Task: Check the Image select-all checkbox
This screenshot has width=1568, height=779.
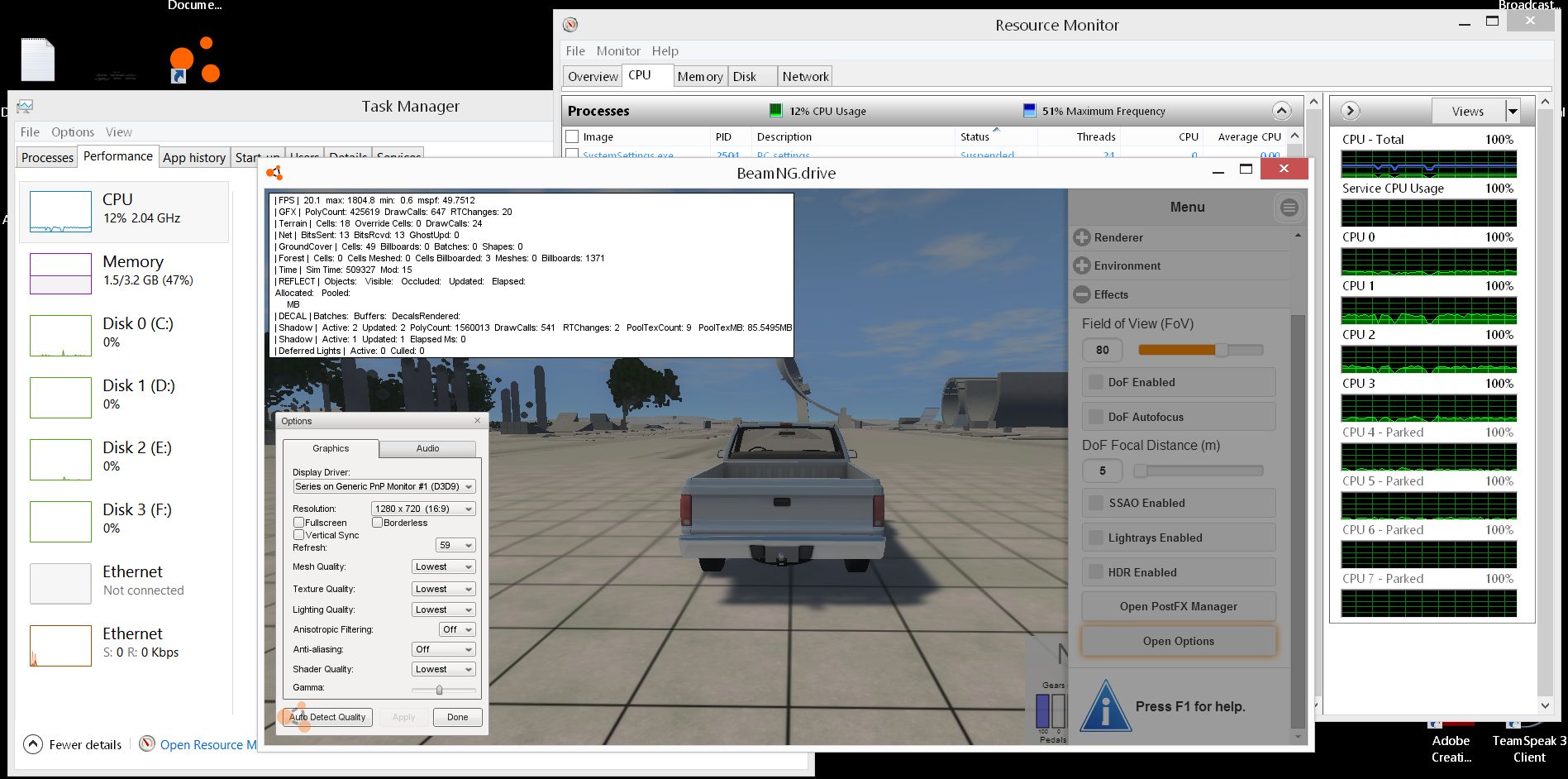Action: (x=572, y=136)
